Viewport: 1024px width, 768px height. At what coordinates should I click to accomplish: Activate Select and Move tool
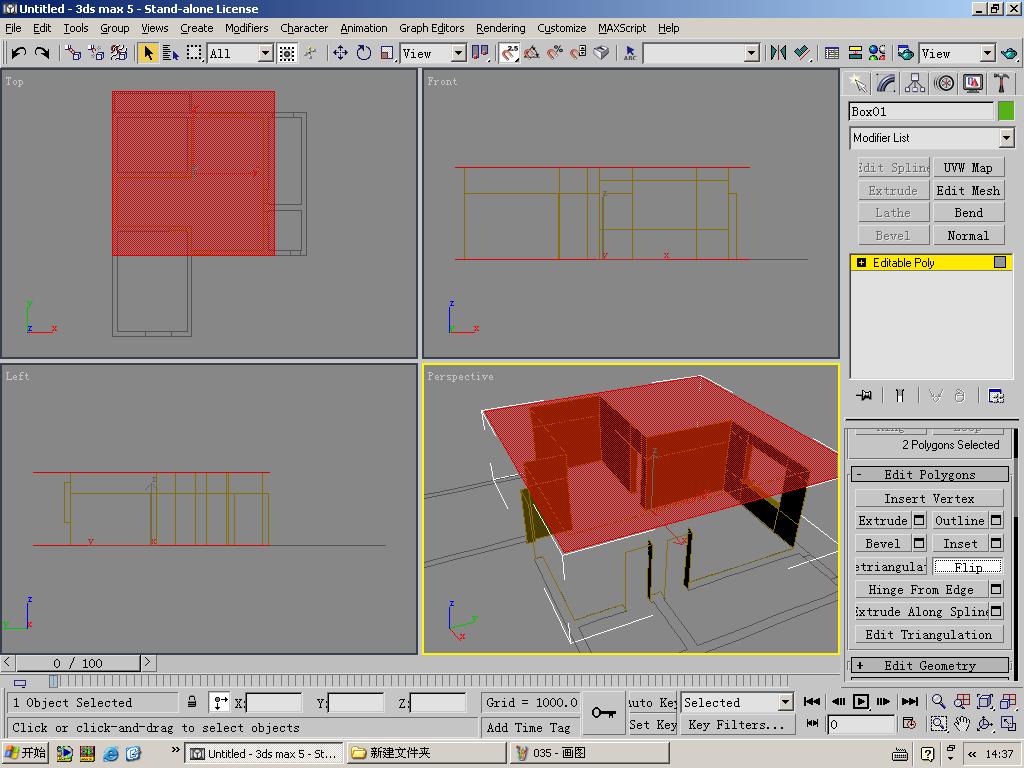340,53
